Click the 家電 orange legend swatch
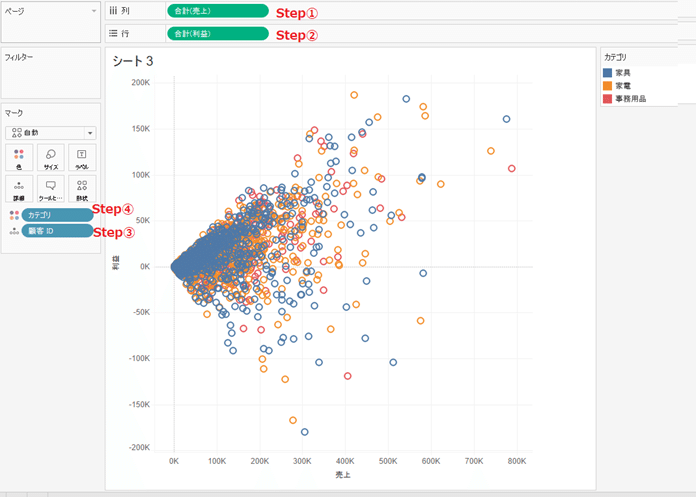The width and height of the screenshot is (696, 497). [608, 86]
